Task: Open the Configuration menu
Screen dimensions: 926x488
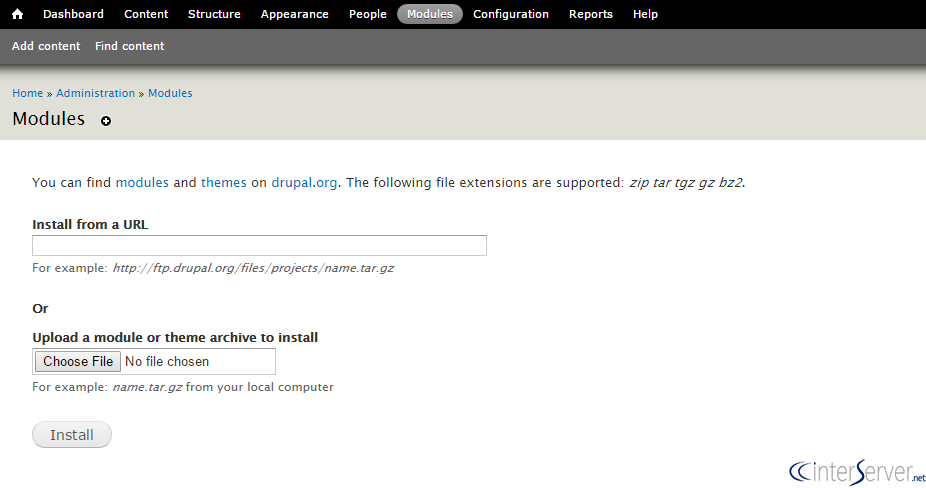Action: pos(511,14)
